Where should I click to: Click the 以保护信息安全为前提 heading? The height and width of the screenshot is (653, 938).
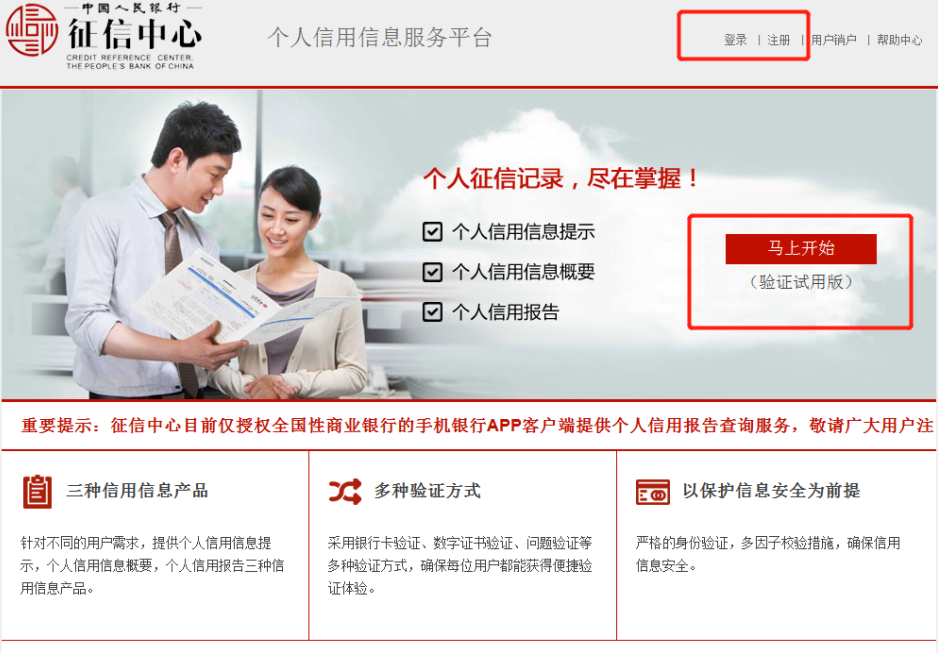pos(772,491)
